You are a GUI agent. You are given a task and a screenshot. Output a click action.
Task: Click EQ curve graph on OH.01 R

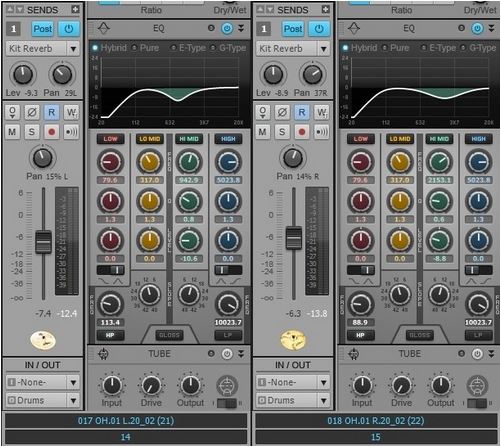pyautogui.click(x=419, y=89)
